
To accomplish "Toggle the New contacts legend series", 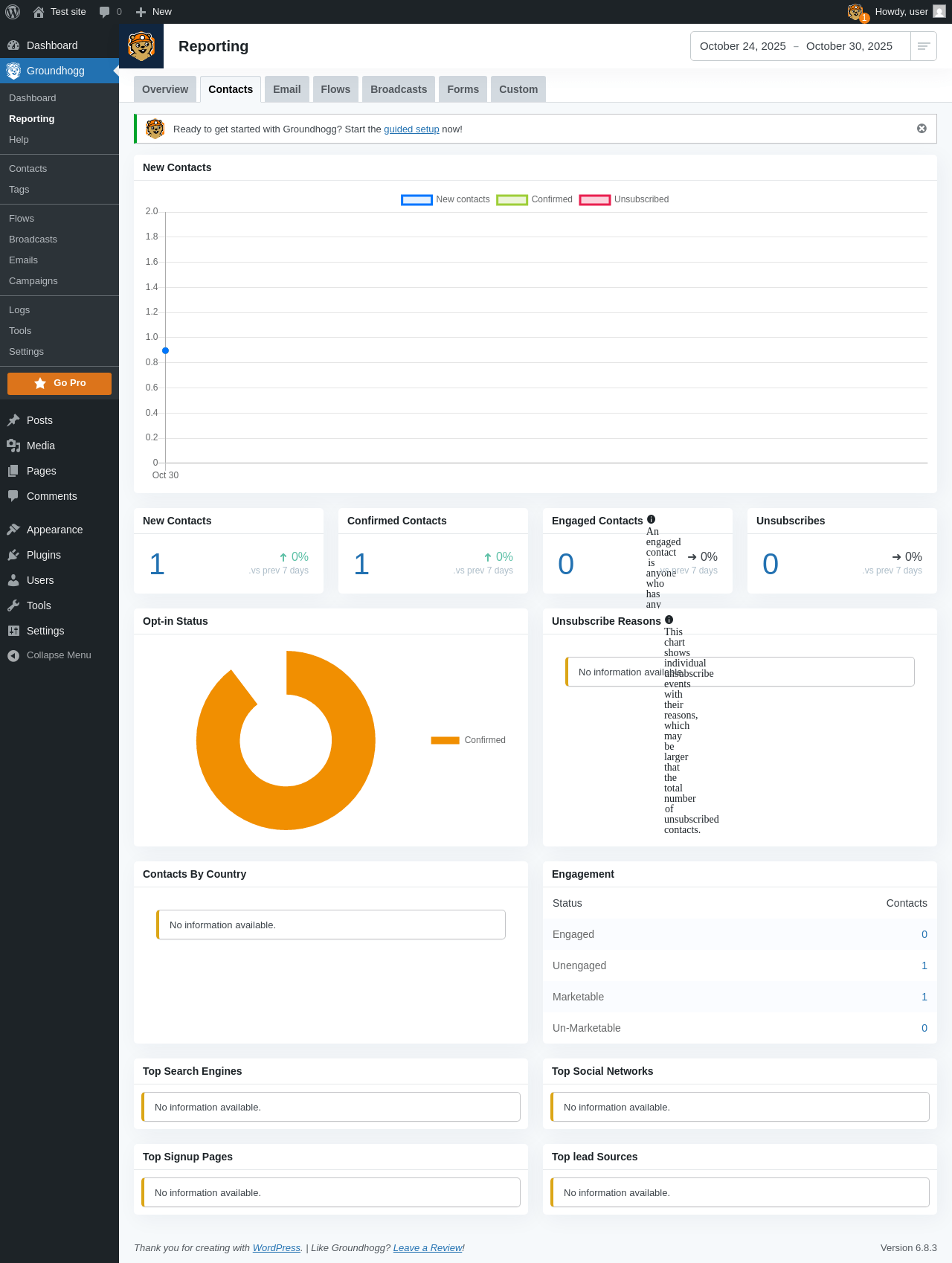I will pyautogui.click(x=446, y=199).
